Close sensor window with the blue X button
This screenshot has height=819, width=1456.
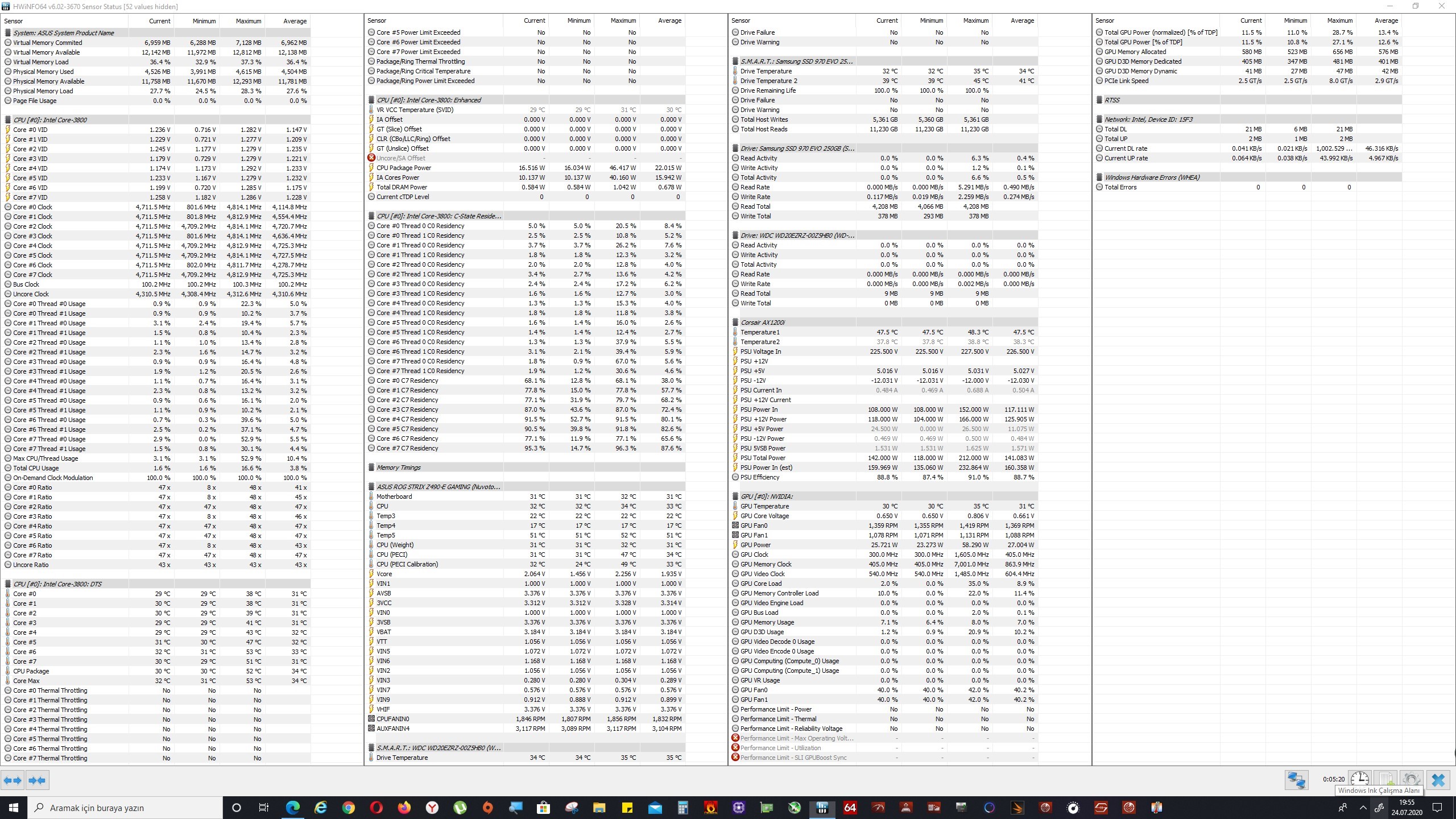(1438, 780)
